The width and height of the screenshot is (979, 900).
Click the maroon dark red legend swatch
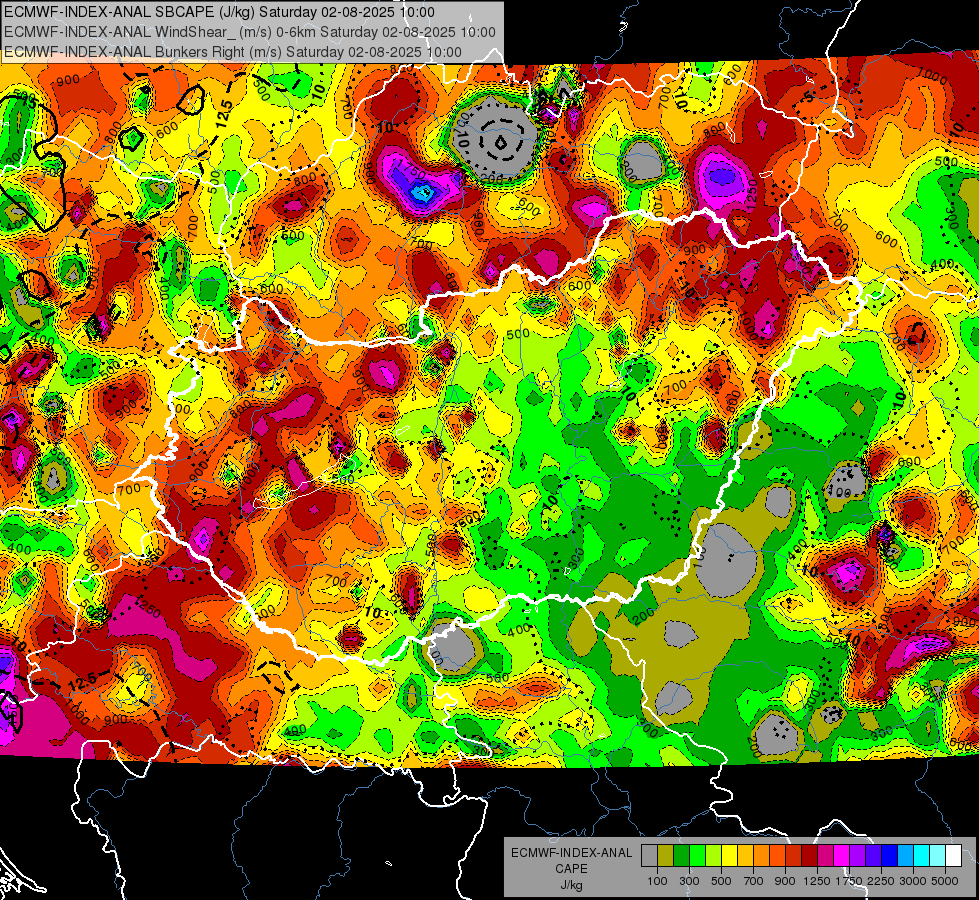[x=809, y=856]
